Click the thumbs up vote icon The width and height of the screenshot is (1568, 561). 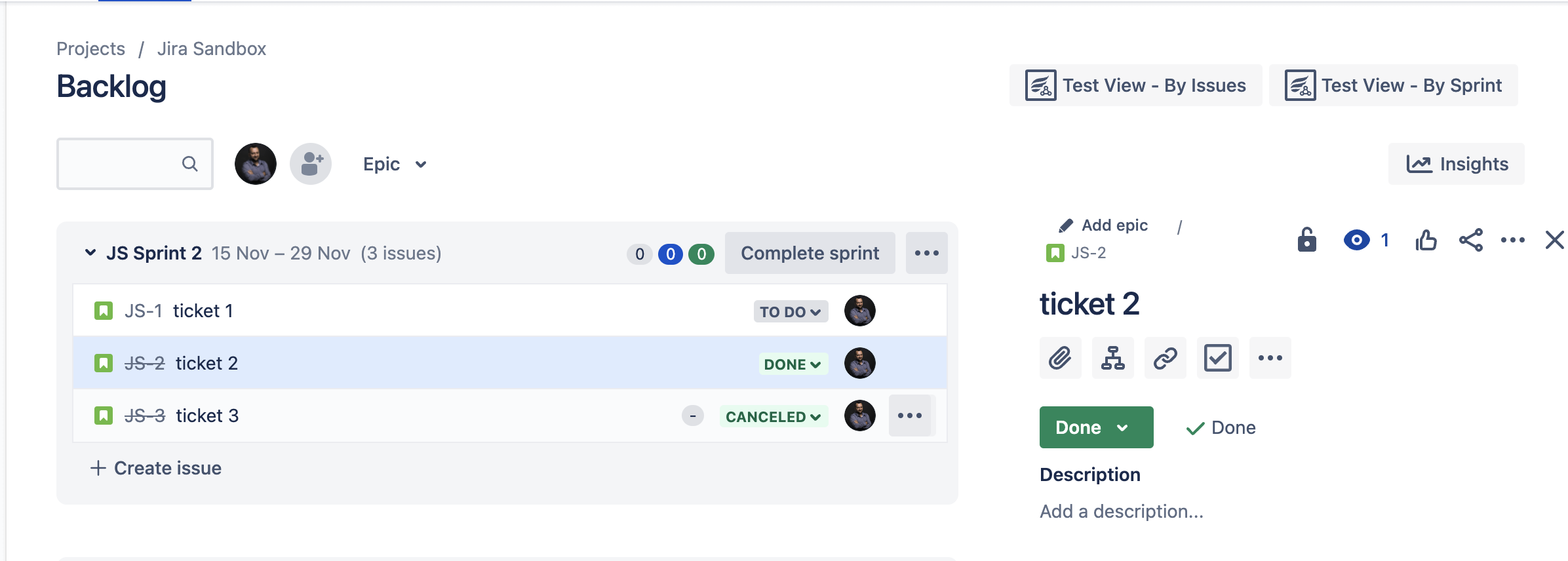pyautogui.click(x=1426, y=240)
